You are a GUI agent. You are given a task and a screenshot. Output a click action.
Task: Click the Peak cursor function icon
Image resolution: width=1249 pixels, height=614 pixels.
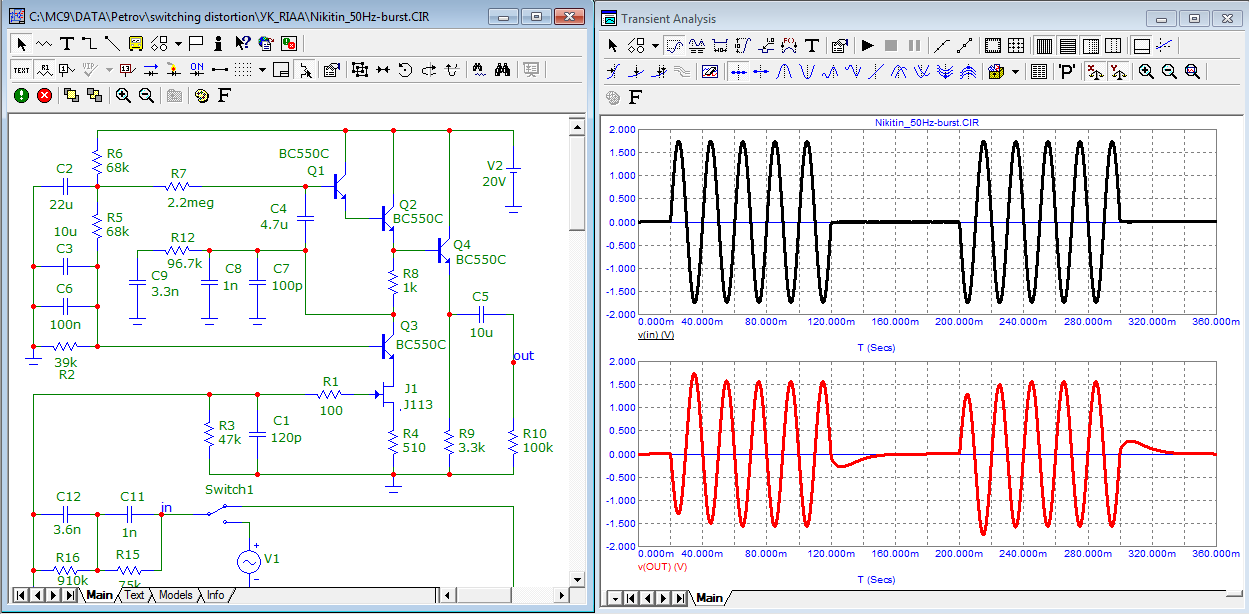pyautogui.click(x=786, y=72)
